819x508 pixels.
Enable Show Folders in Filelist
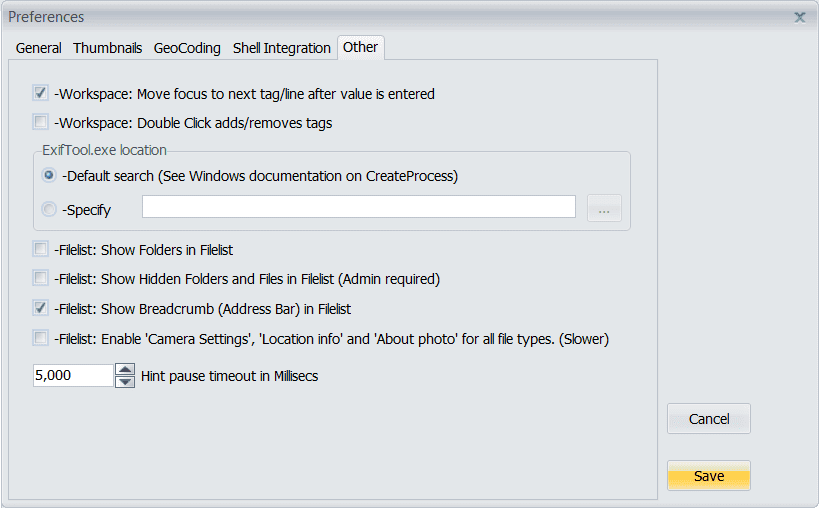click(x=41, y=250)
